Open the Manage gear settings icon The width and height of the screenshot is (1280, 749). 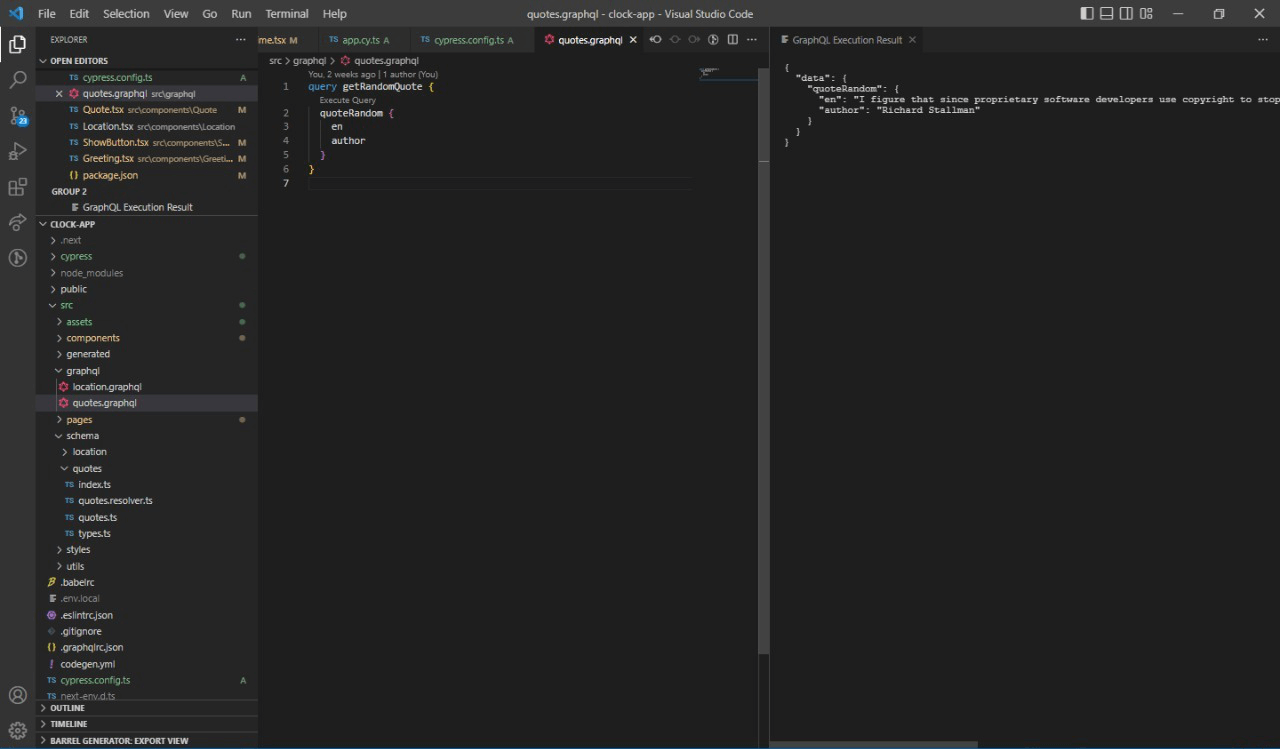(x=17, y=730)
